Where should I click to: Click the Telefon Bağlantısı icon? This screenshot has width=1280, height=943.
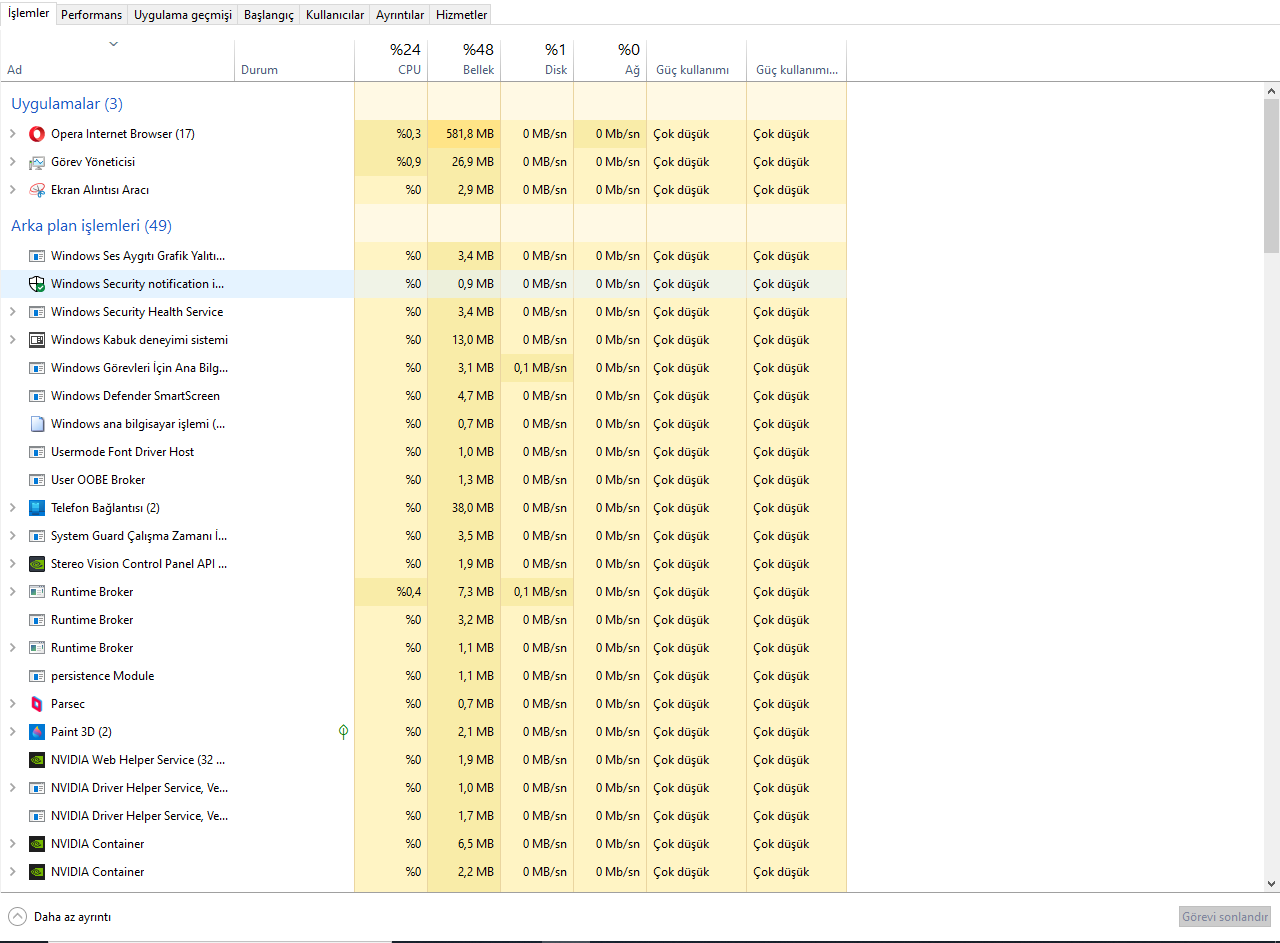click(37, 508)
